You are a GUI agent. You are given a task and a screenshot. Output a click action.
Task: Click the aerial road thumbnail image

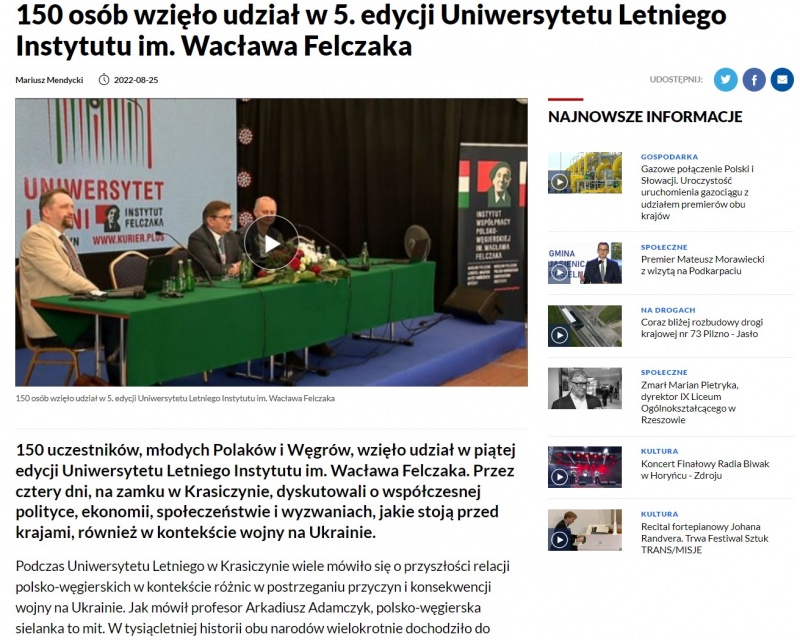point(585,326)
